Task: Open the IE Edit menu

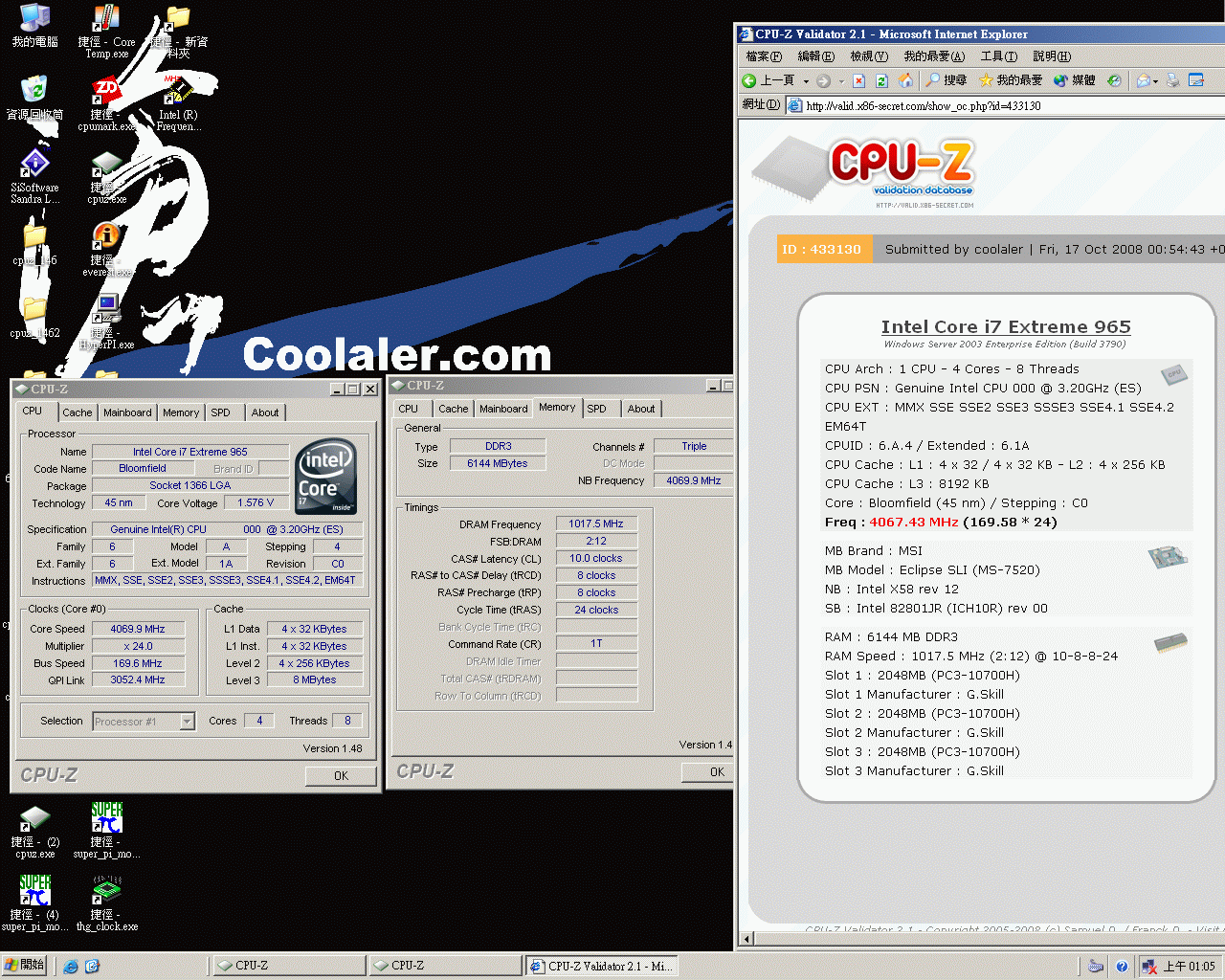Action: (x=815, y=56)
